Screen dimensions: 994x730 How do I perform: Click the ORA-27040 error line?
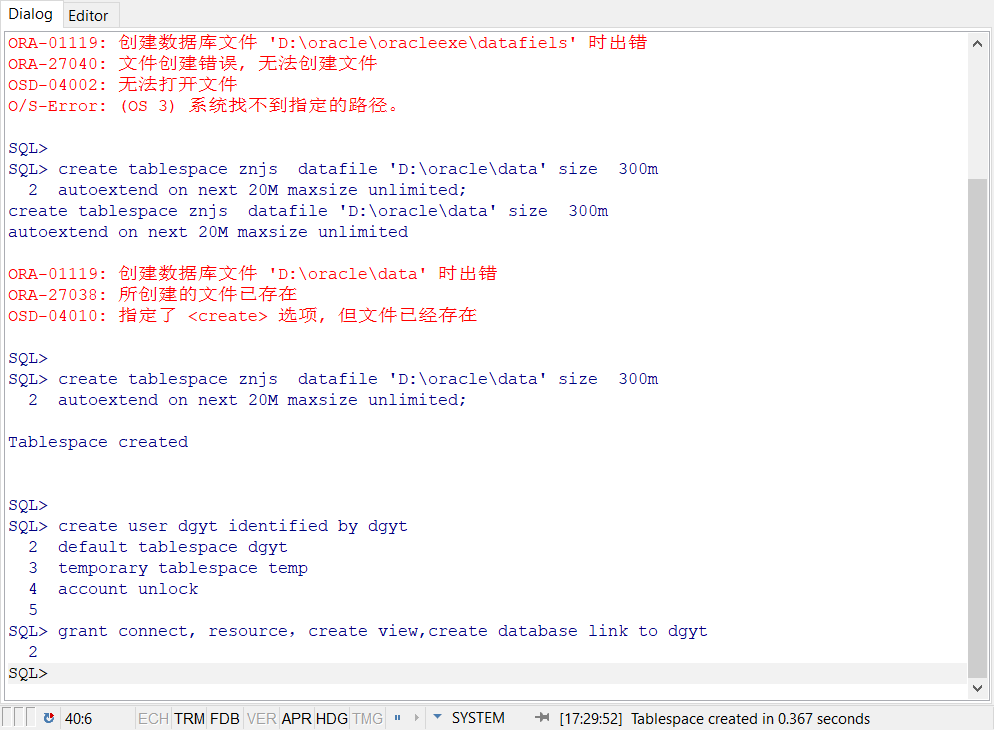(x=193, y=63)
